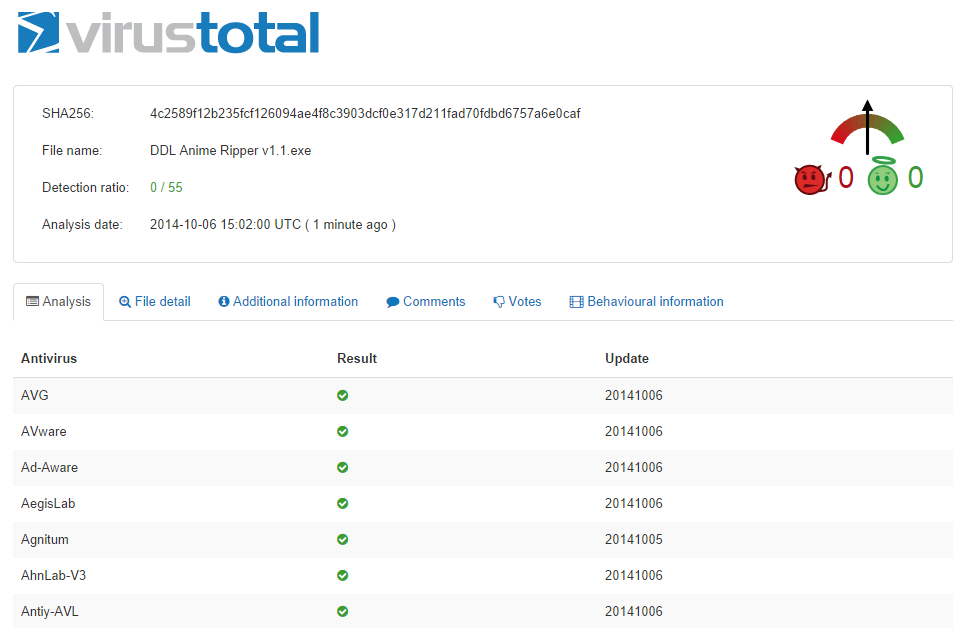
Task: Click the SHA256 hash value
Action: click(x=365, y=114)
